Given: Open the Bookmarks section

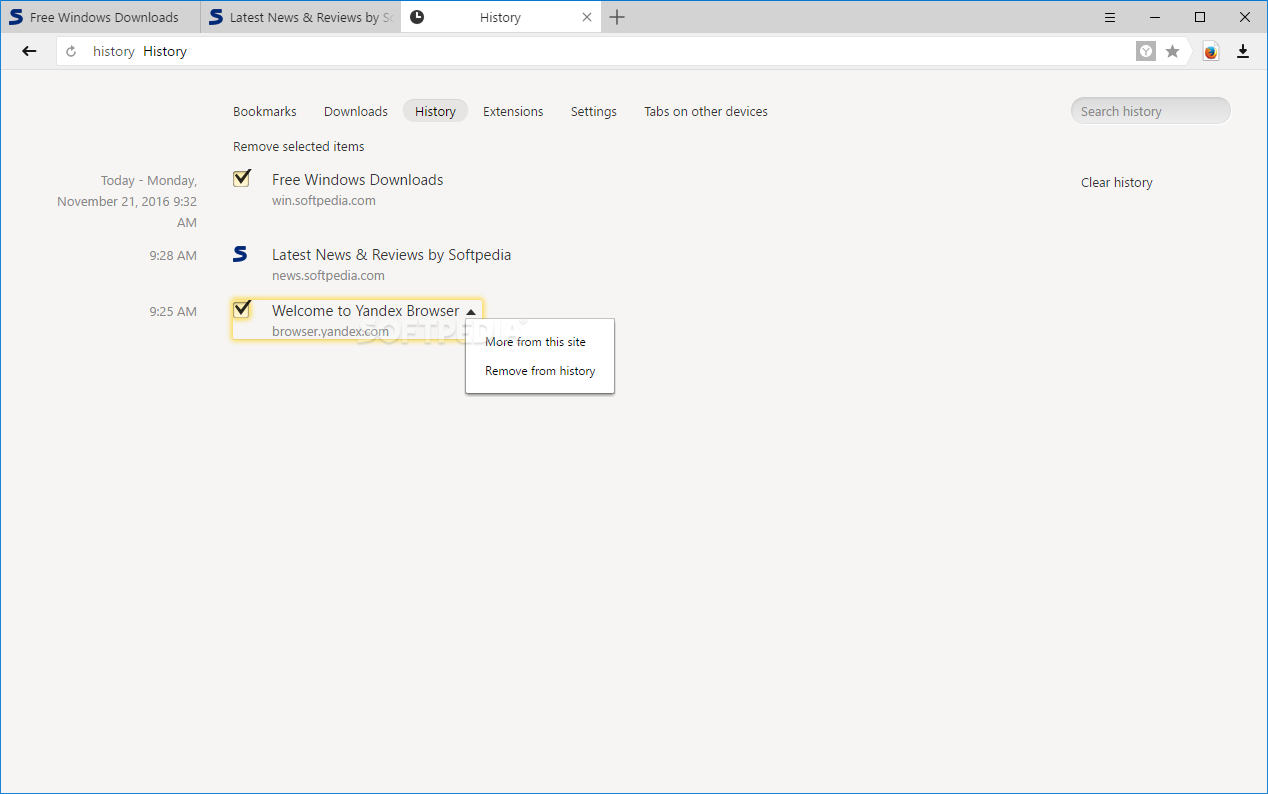Looking at the screenshot, I should point(265,111).
